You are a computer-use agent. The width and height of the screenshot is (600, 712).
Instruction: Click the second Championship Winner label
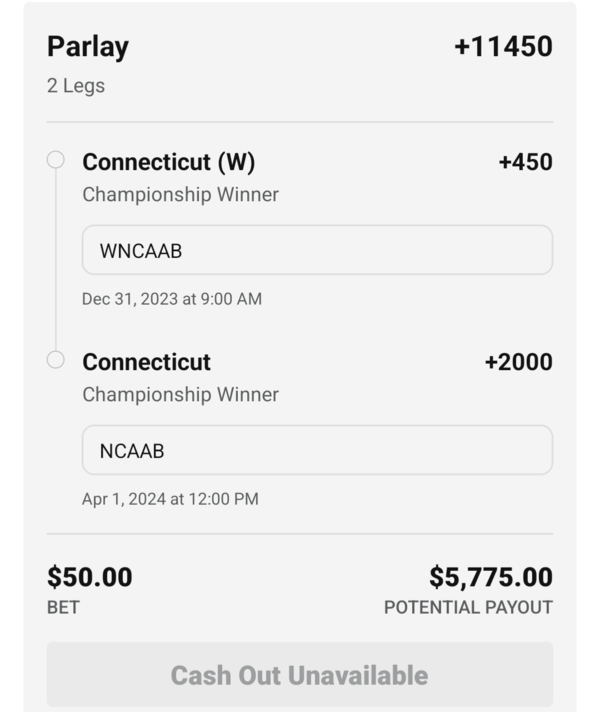point(180,395)
